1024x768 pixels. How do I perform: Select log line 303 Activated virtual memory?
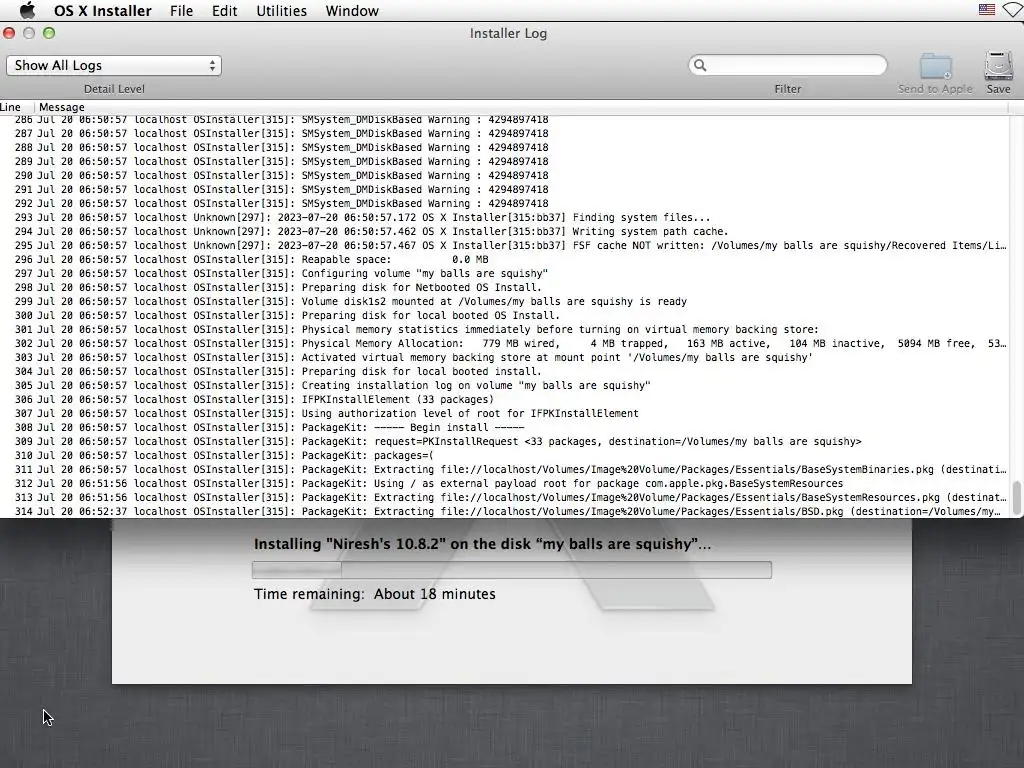click(x=506, y=358)
